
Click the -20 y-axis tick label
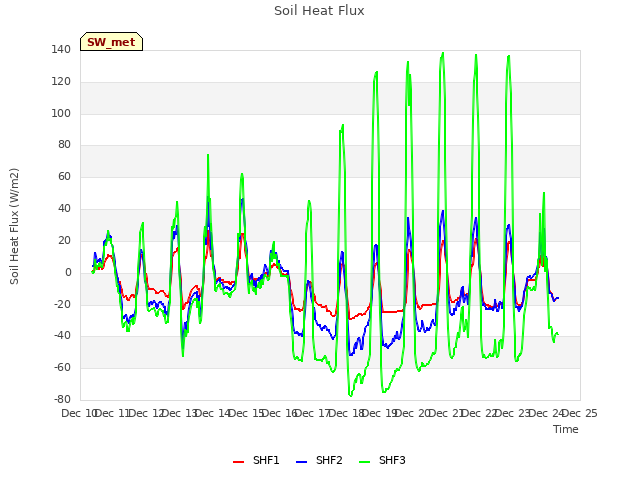pos(62,304)
